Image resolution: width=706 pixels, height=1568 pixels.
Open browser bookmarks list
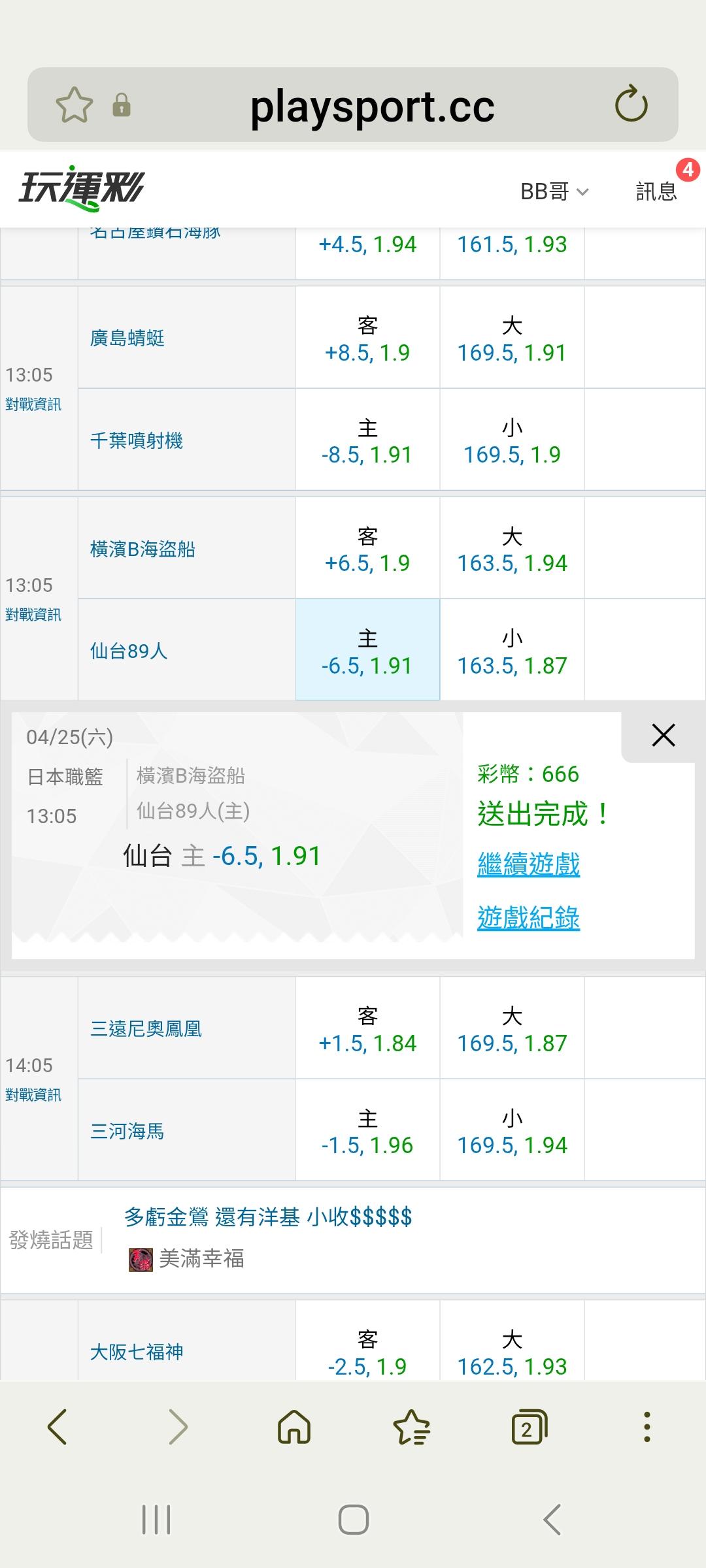(411, 1427)
